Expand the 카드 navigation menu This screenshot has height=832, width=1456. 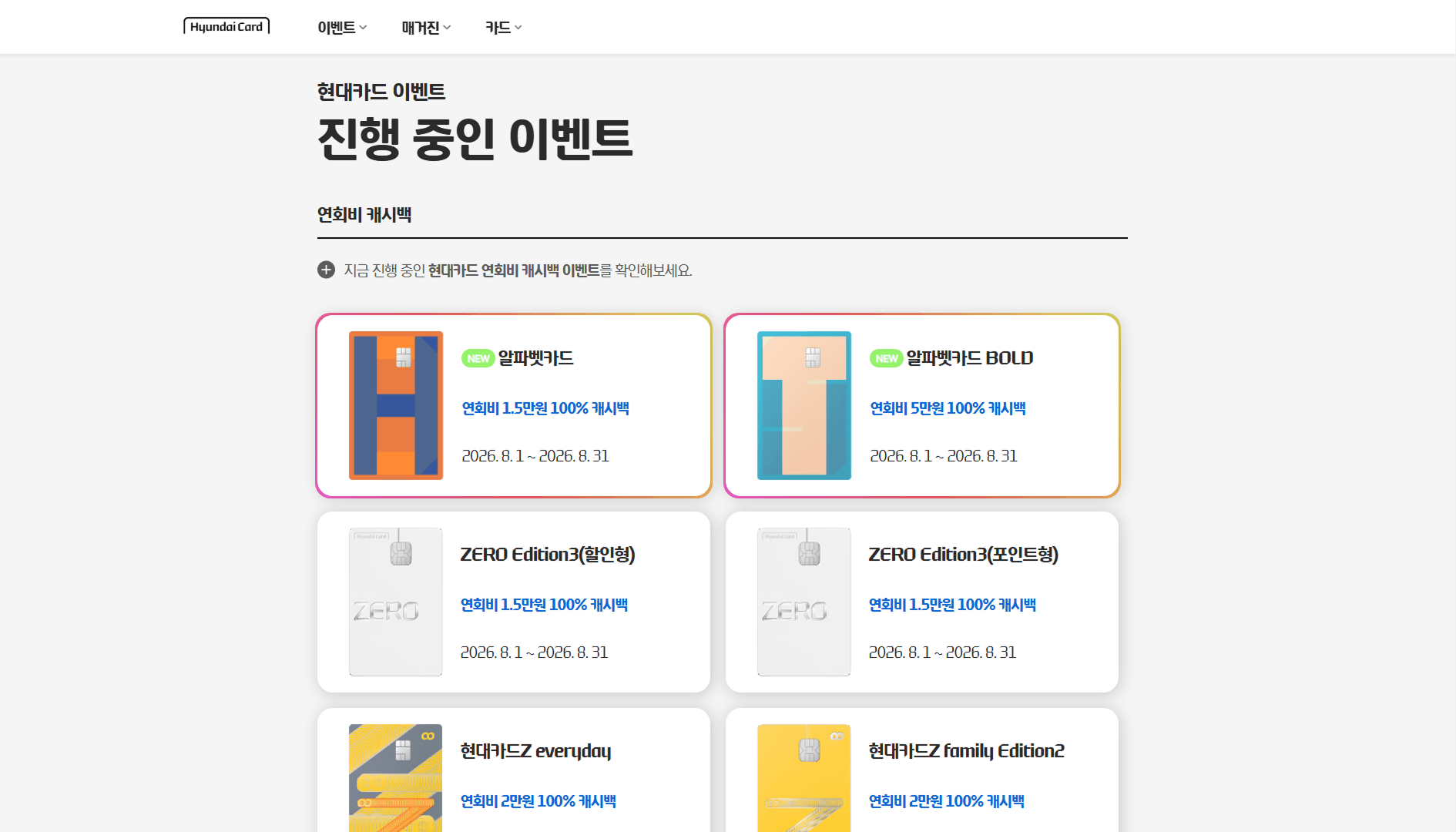pos(504,28)
